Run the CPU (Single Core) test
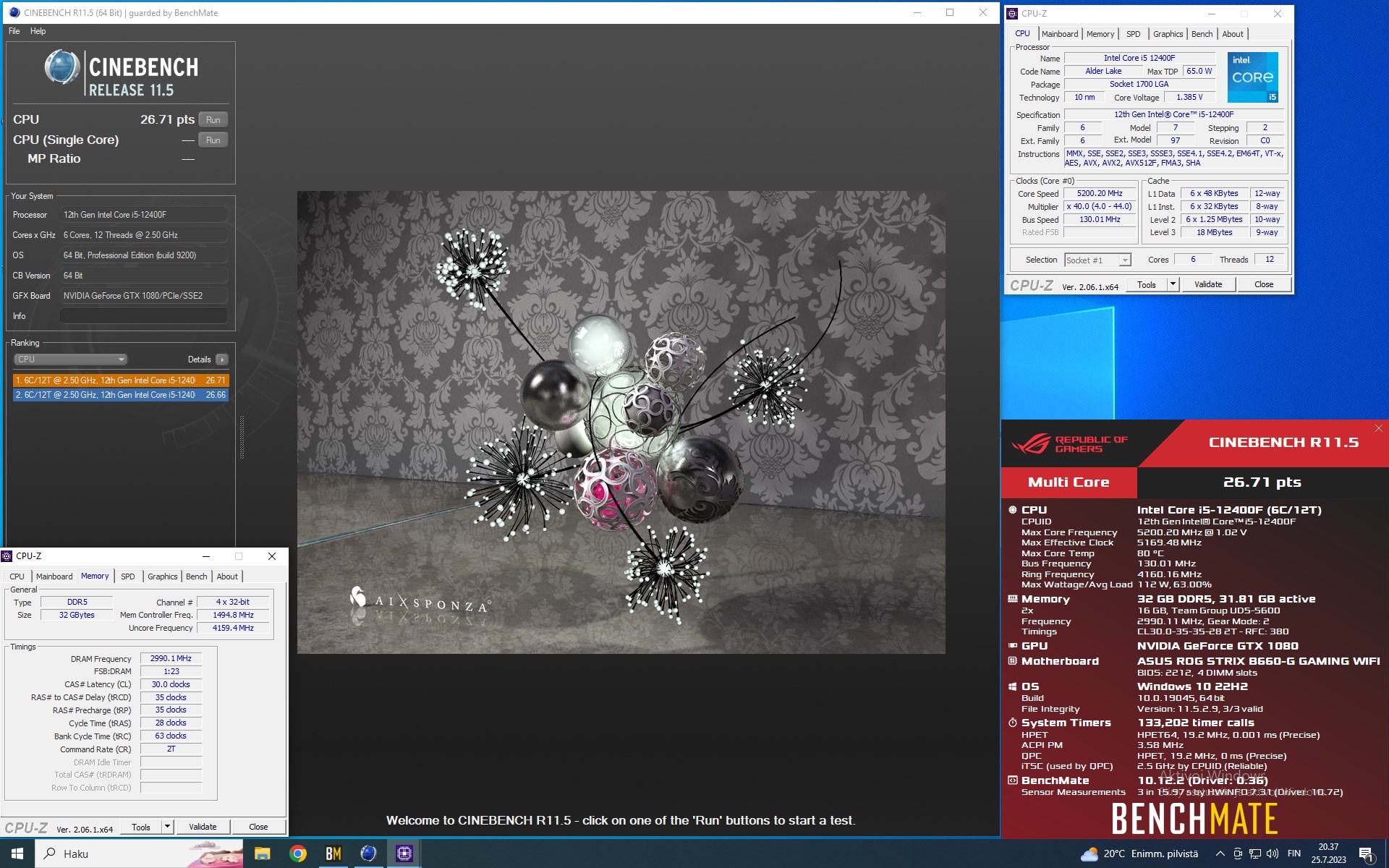This screenshot has height=868, width=1389. [213, 140]
